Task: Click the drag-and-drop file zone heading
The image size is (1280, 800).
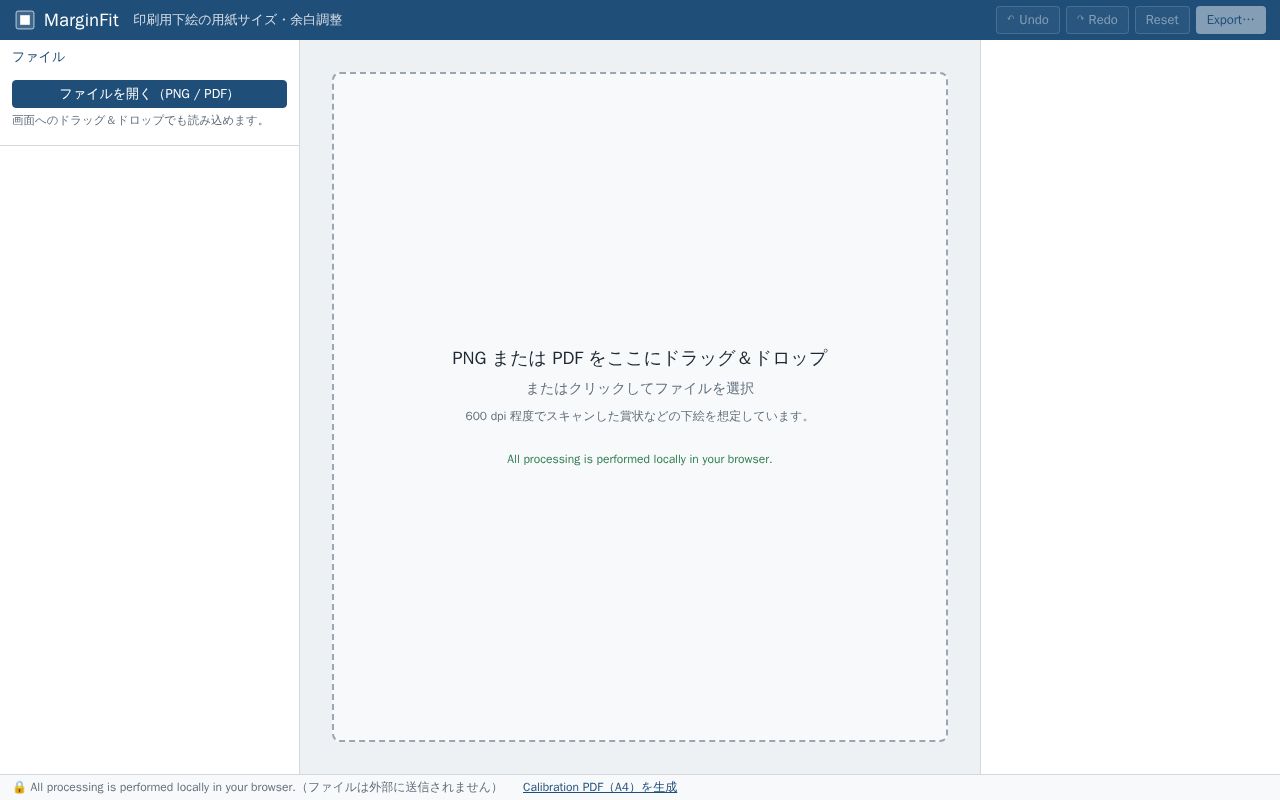Action: (640, 358)
